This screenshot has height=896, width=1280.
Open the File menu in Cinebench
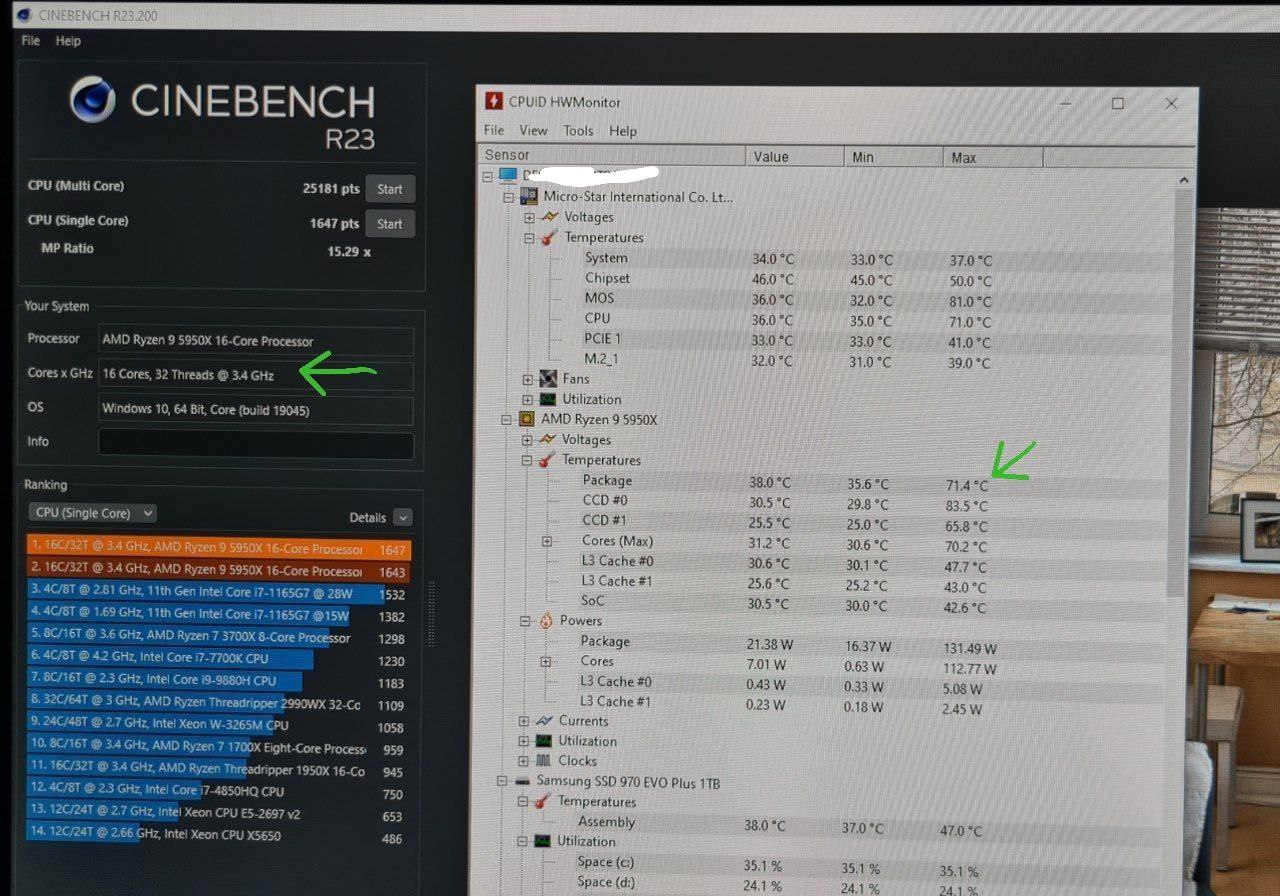[x=31, y=41]
